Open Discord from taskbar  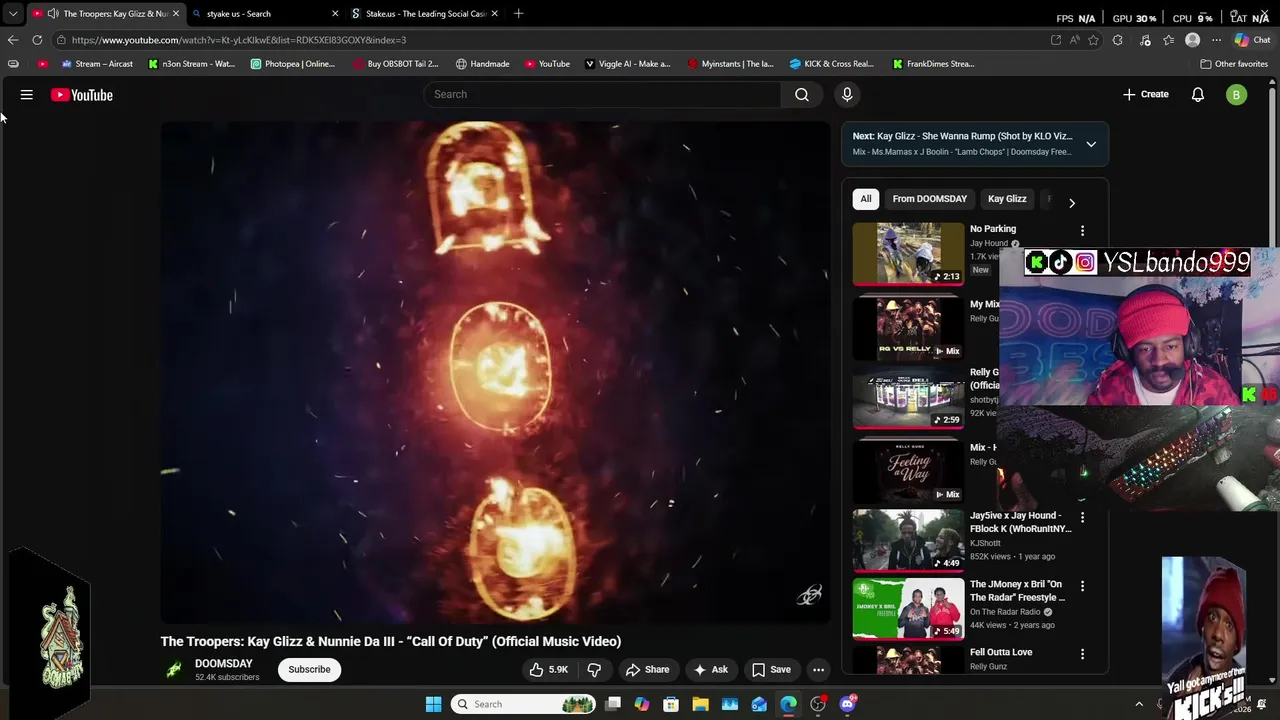point(848,704)
